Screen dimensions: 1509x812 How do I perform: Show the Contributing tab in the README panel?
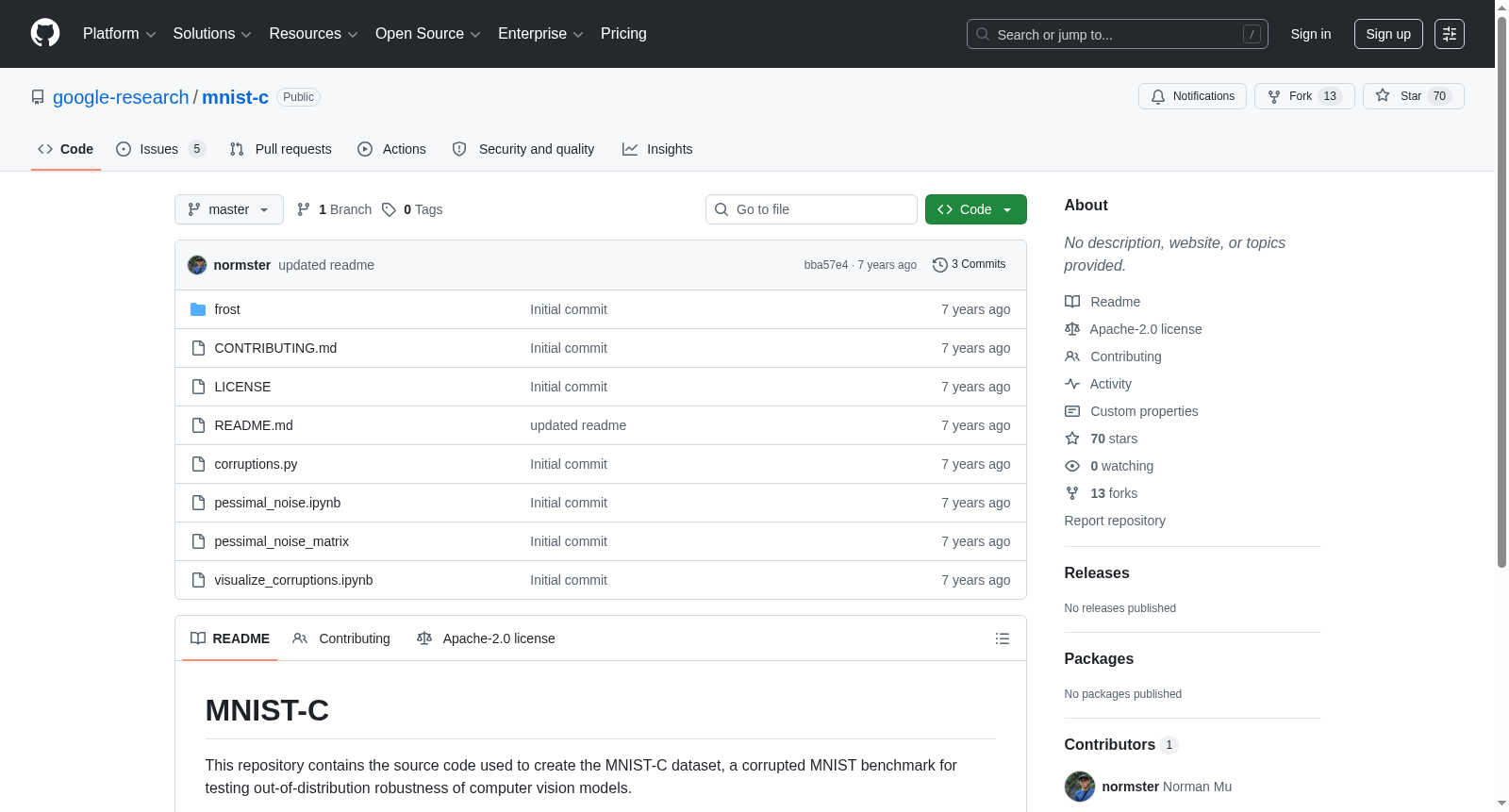[341, 638]
